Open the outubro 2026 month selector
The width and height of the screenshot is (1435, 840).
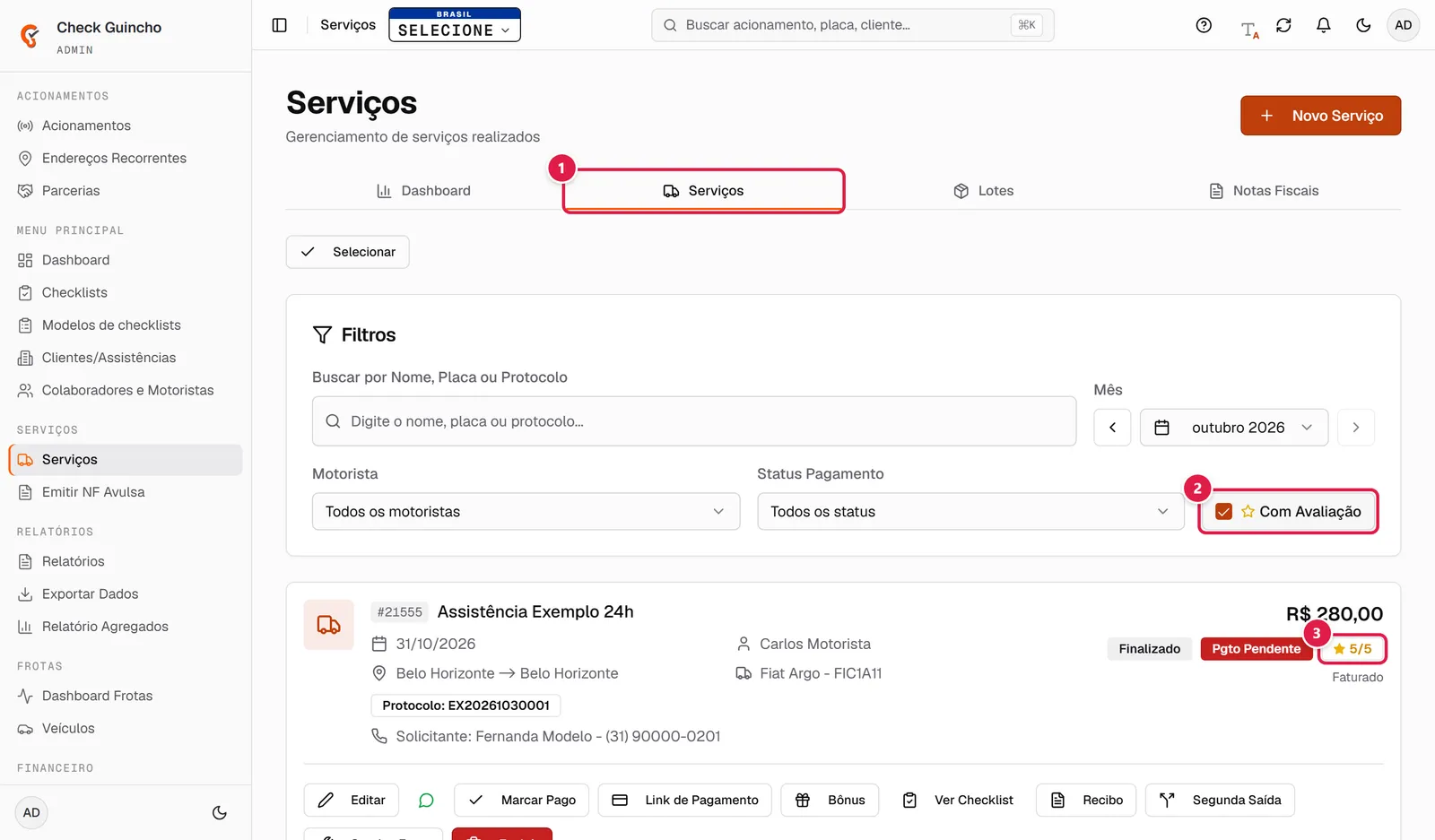click(1235, 428)
